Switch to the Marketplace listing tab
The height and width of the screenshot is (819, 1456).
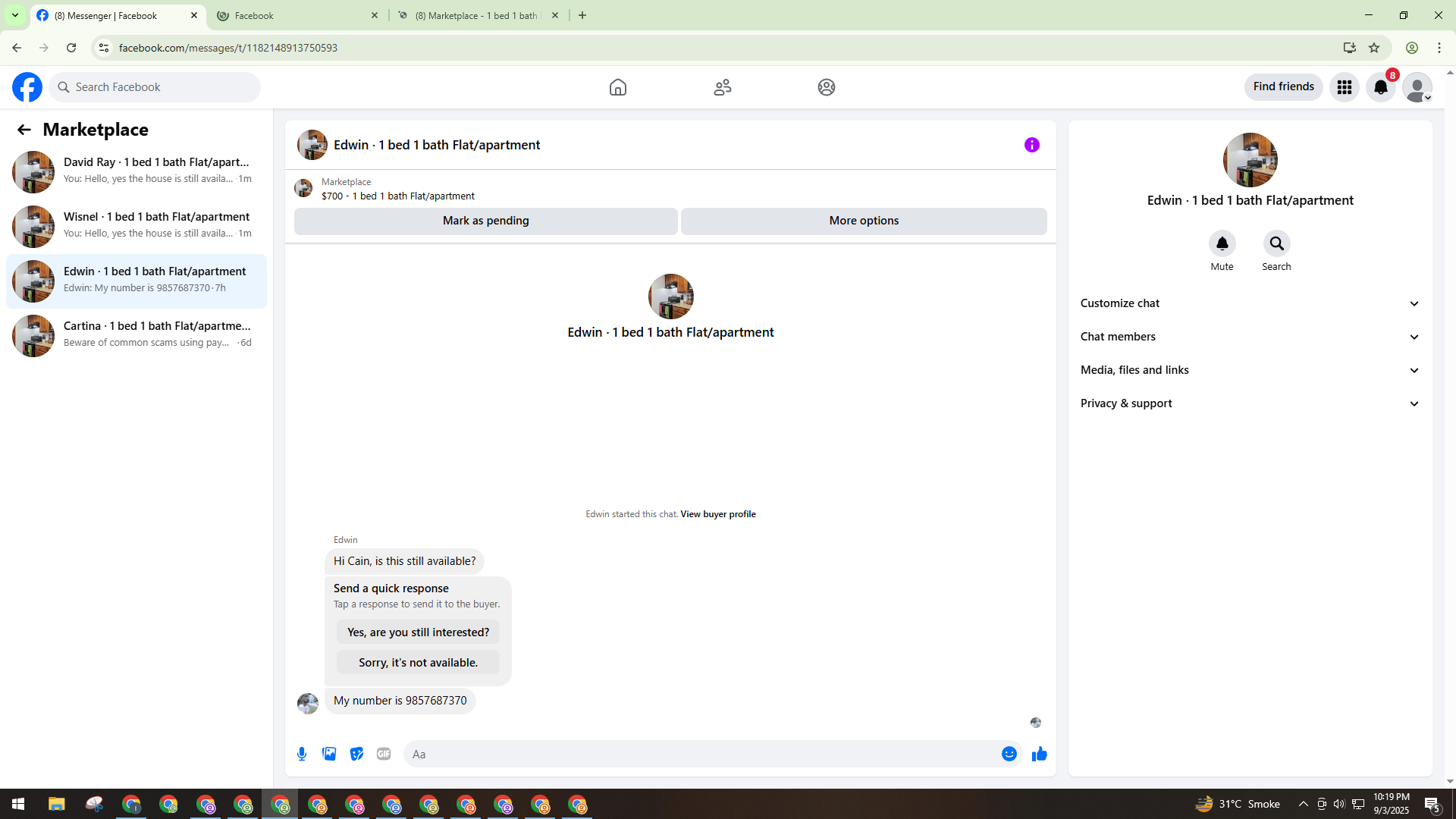click(x=479, y=16)
